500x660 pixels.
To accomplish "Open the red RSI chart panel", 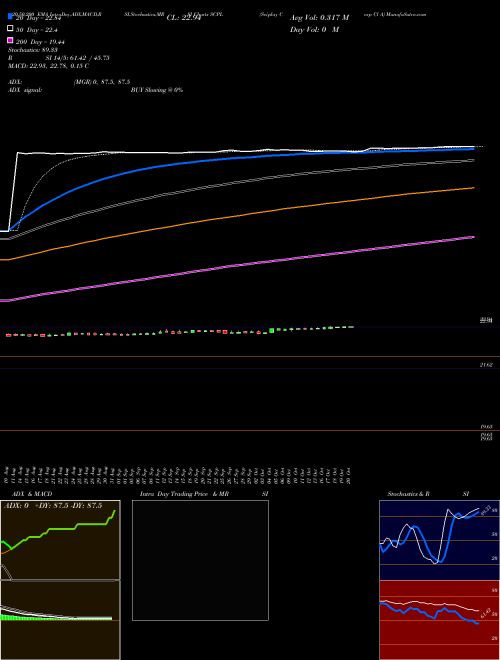I will 439,620.
